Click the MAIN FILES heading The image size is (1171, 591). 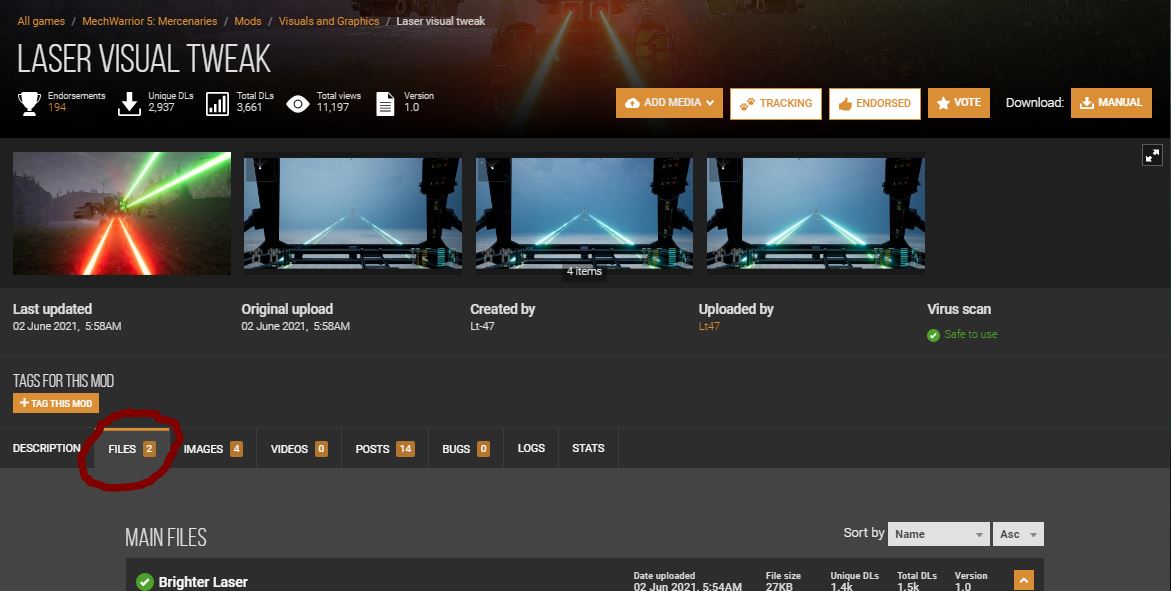click(166, 537)
